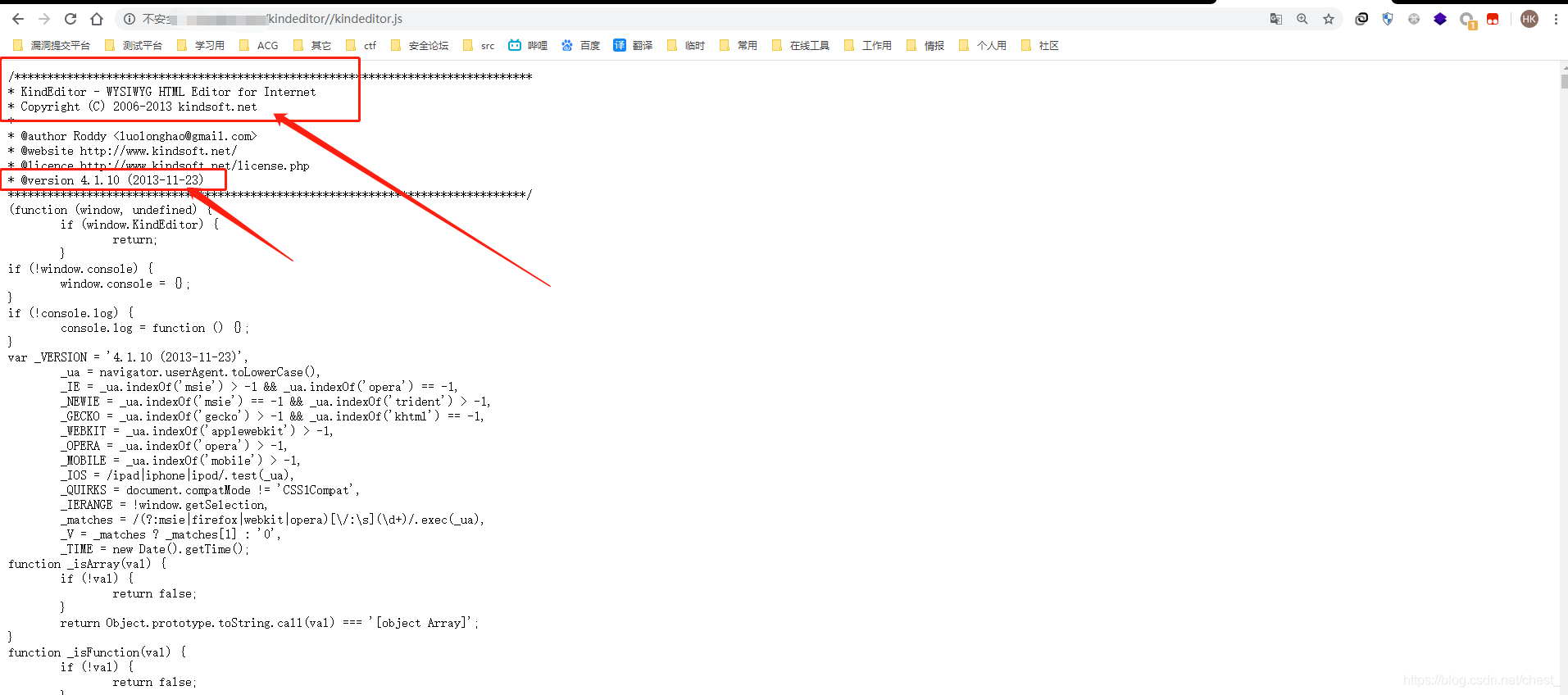Click '_TIME = new Date().getTime()' line

tap(154, 549)
